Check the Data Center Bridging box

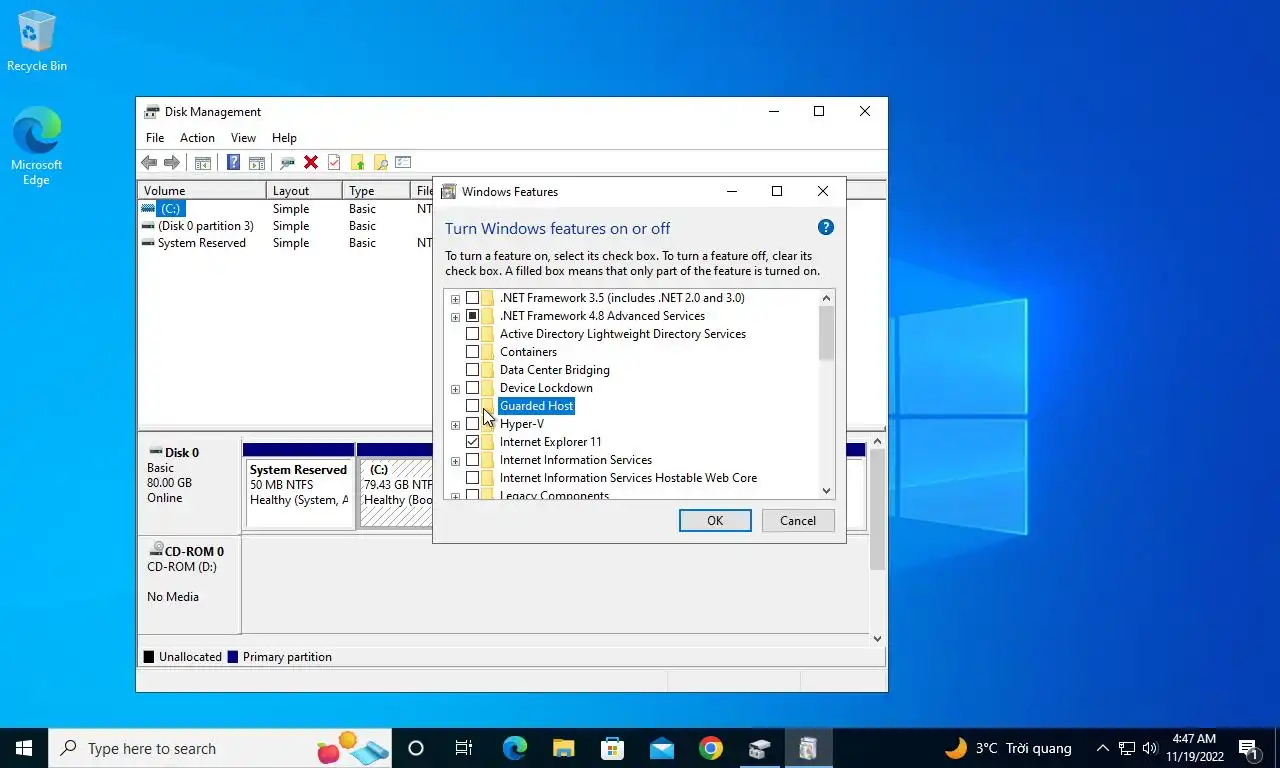(472, 370)
